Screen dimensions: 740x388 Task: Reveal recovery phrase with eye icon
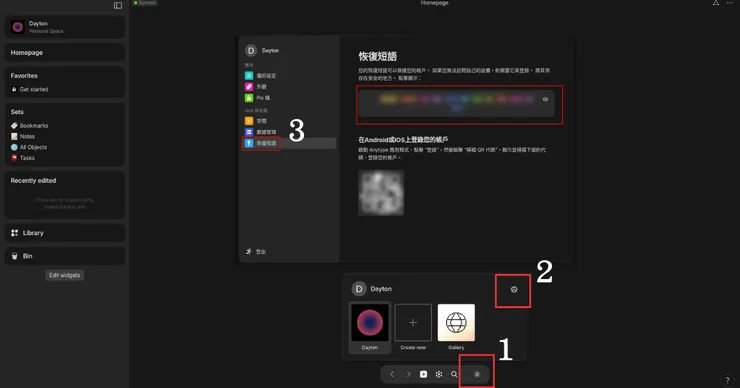click(545, 100)
